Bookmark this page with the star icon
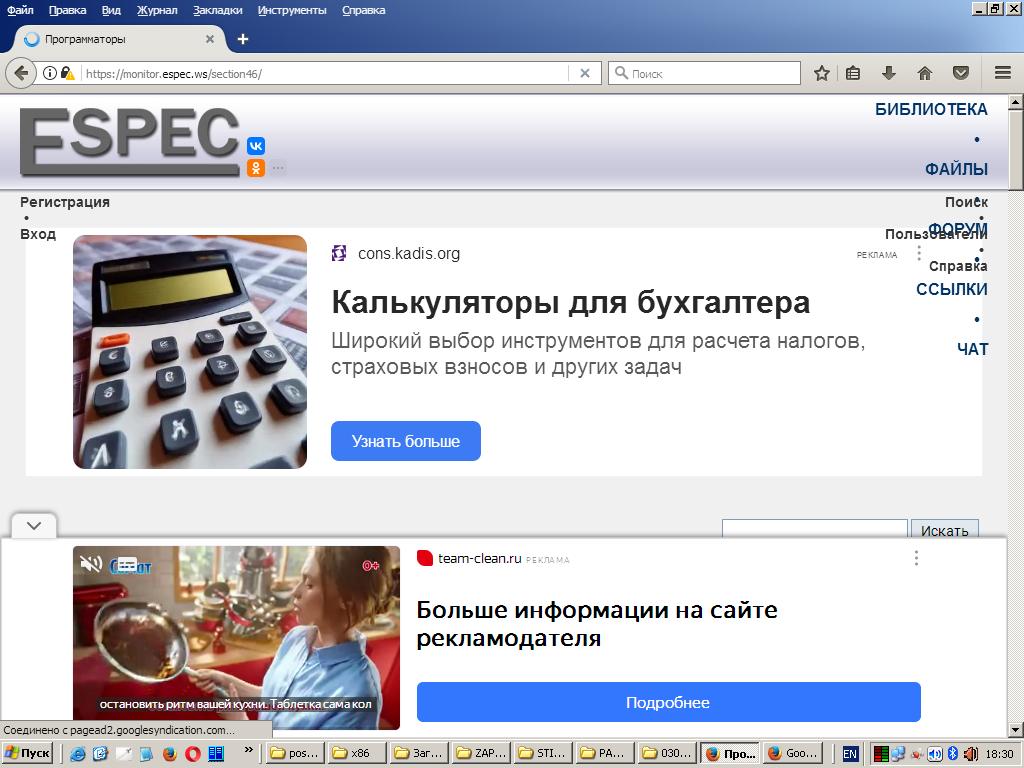Screen dimensions: 1024x768 pos(822,73)
